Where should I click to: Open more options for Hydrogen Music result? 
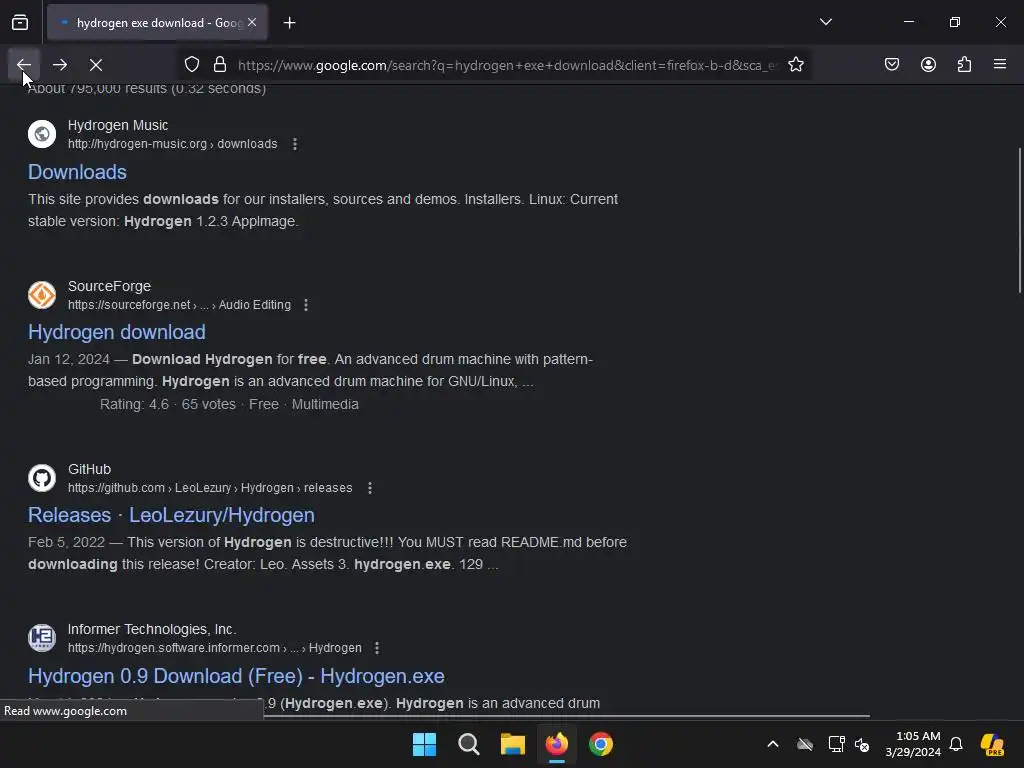[295, 144]
